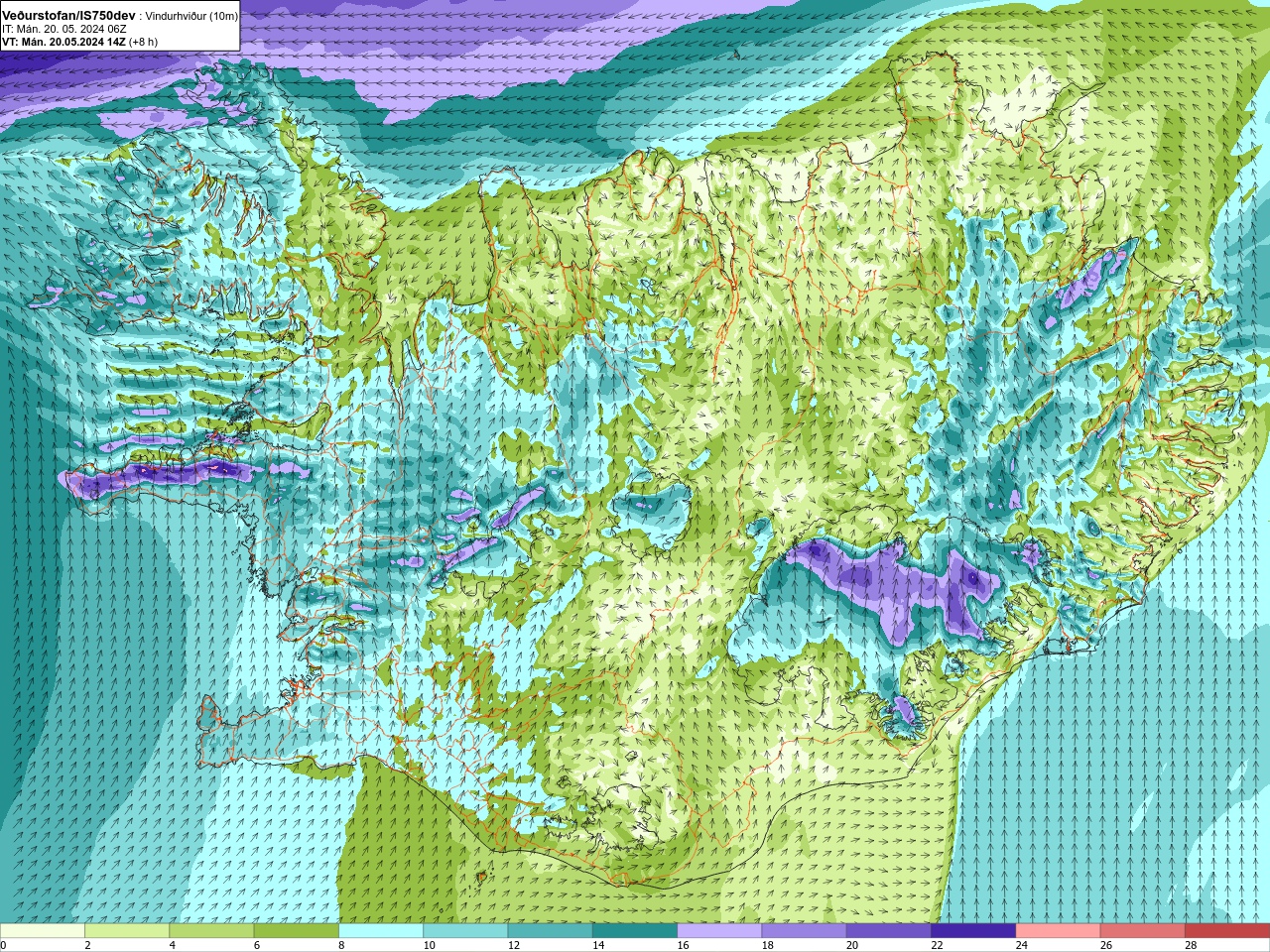1270x952 pixels.
Task: Click the 'Vindurhviður (10m)' label
Action: coord(191,16)
